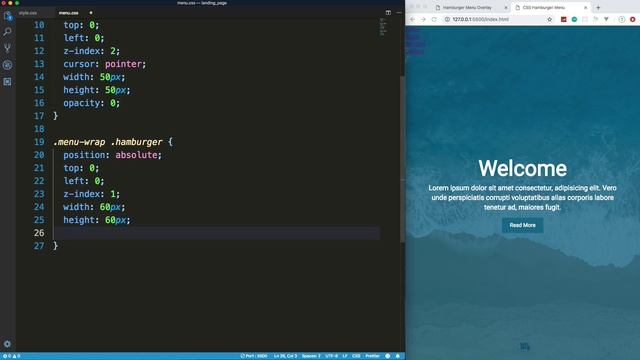The image size is (640, 360).
Task: Click the Read More button
Action: coord(522,225)
